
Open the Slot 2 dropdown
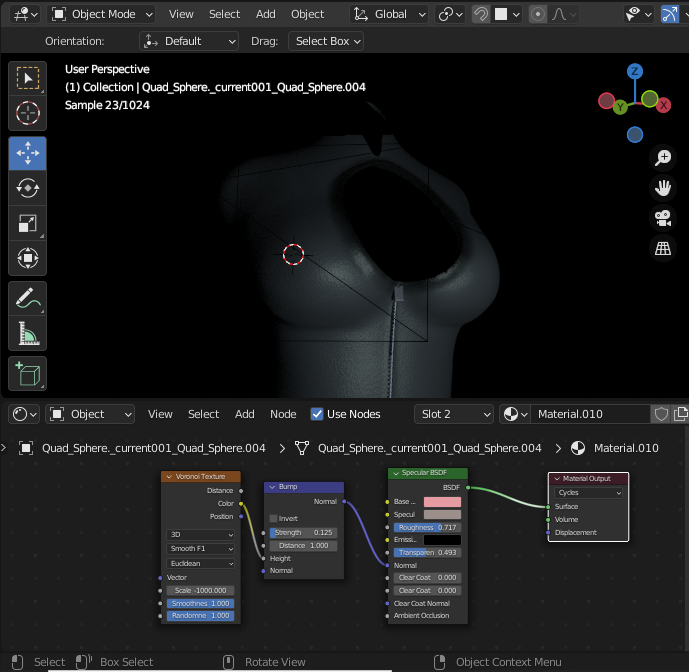coord(453,414)
